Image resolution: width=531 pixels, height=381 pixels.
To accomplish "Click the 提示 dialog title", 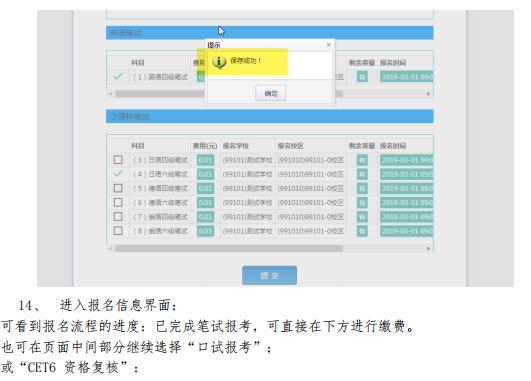I will (214, 45).
